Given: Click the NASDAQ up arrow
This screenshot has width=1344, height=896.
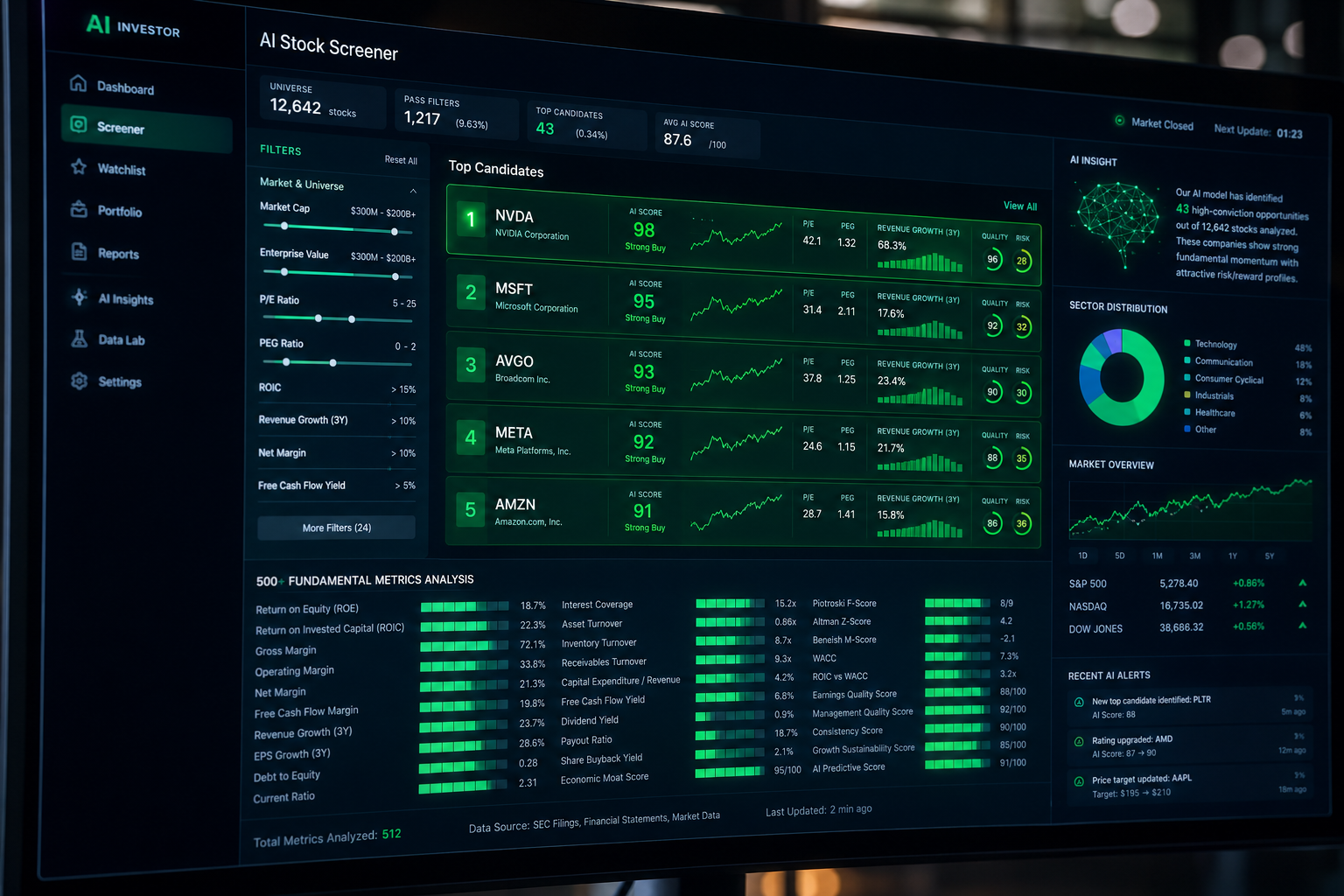Looking at the screenshot, I should point(1302,605).
